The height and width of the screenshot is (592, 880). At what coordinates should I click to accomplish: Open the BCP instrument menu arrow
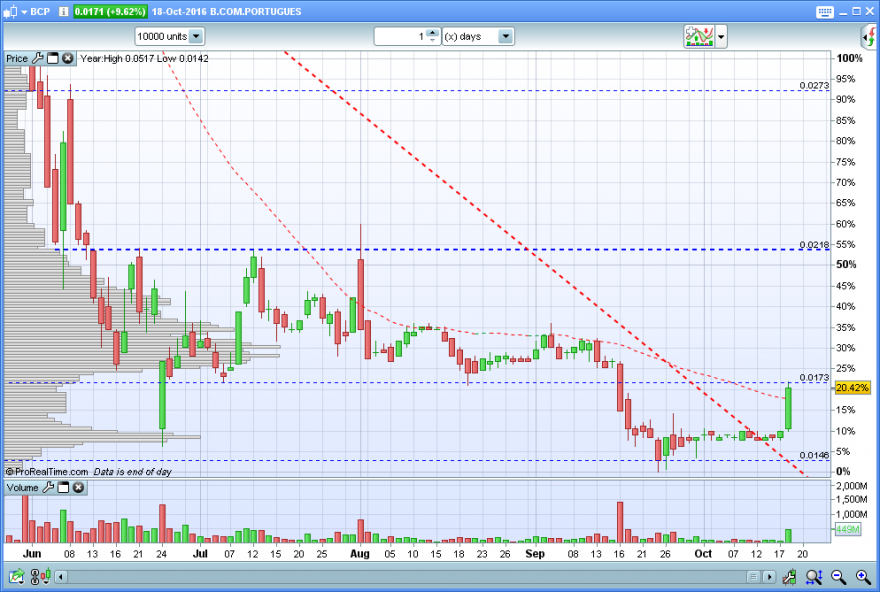(24, 12)
